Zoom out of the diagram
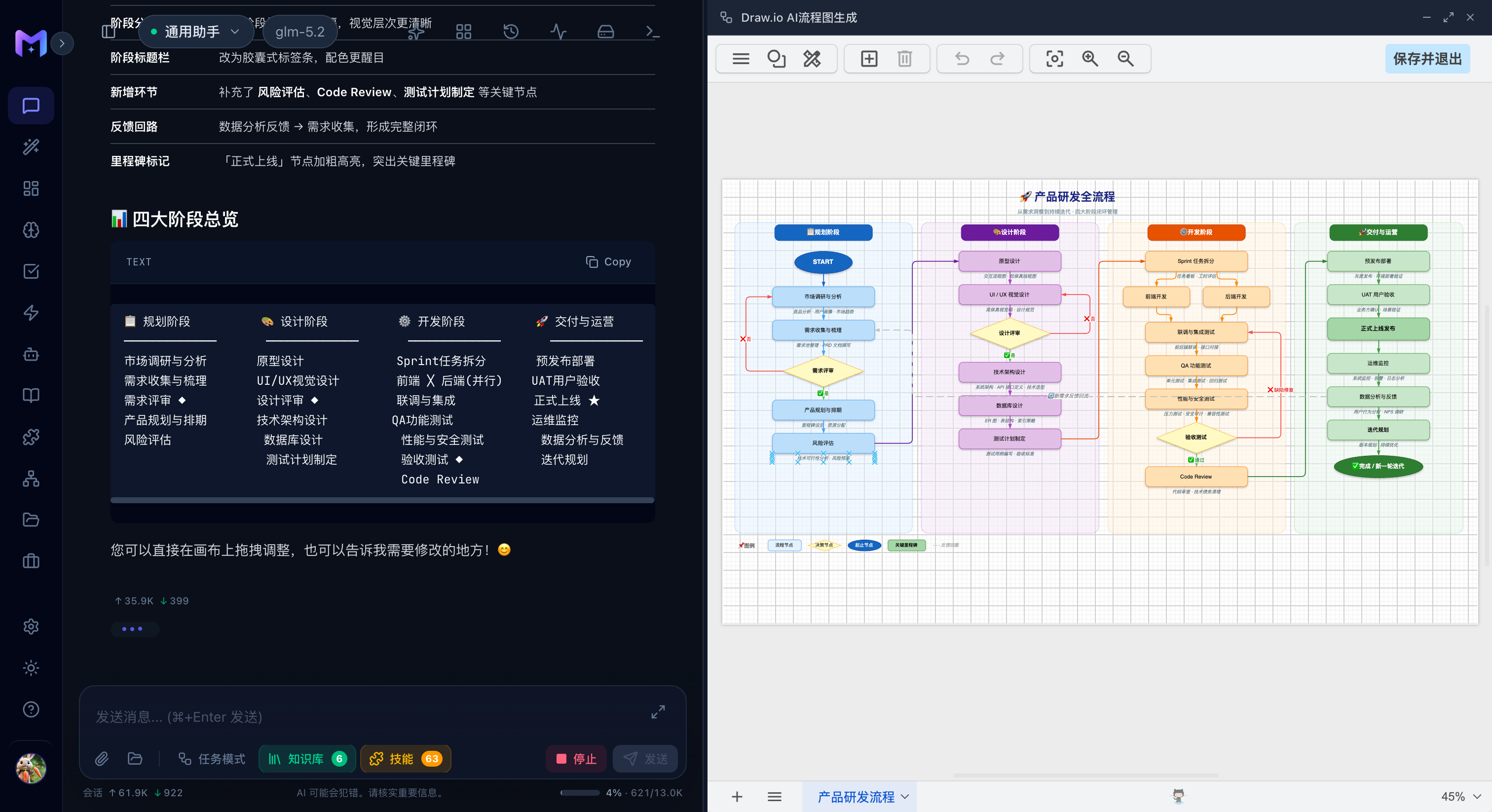The image size is (1492, 812). coord(1125,59)
